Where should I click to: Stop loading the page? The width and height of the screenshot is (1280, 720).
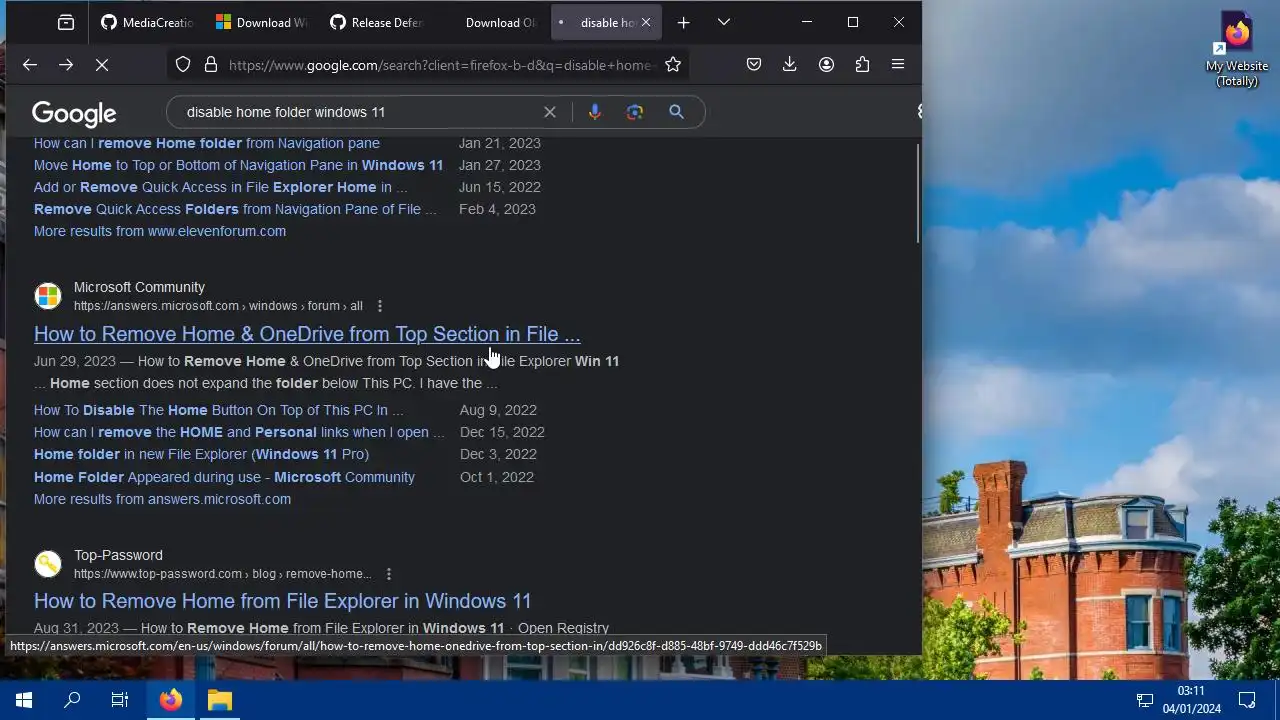click(x=102, y=65)
